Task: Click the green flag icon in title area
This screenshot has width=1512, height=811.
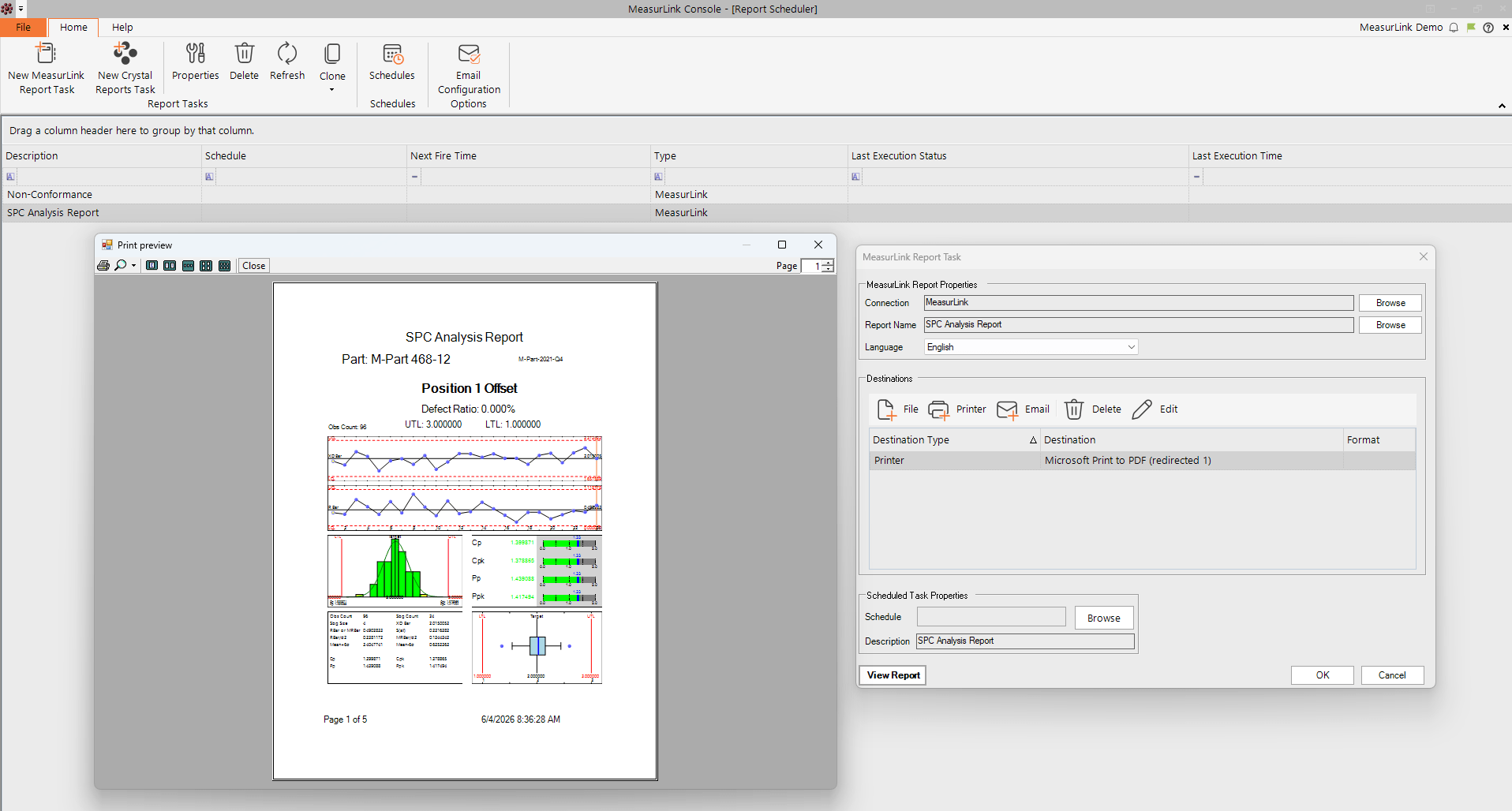Action: [1471, 27]
